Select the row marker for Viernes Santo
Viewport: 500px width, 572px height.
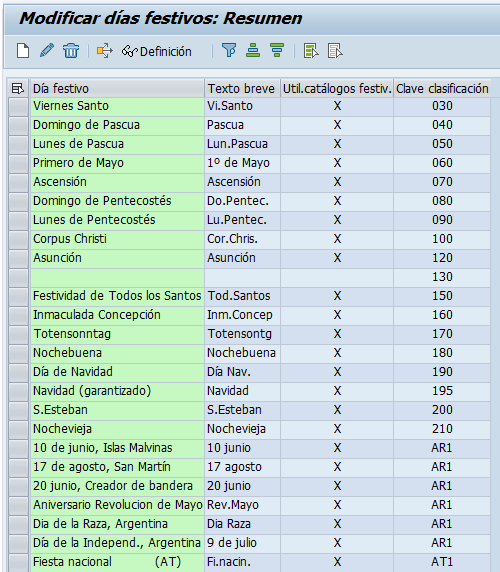pos(19,106)
